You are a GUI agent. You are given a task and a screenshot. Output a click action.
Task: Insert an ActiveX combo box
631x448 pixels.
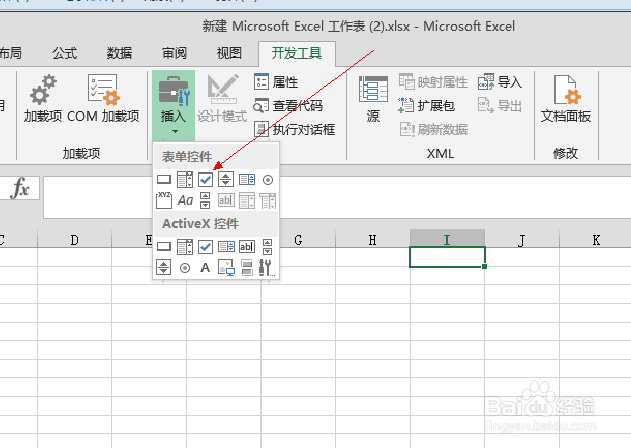click(x=185, y=247)
